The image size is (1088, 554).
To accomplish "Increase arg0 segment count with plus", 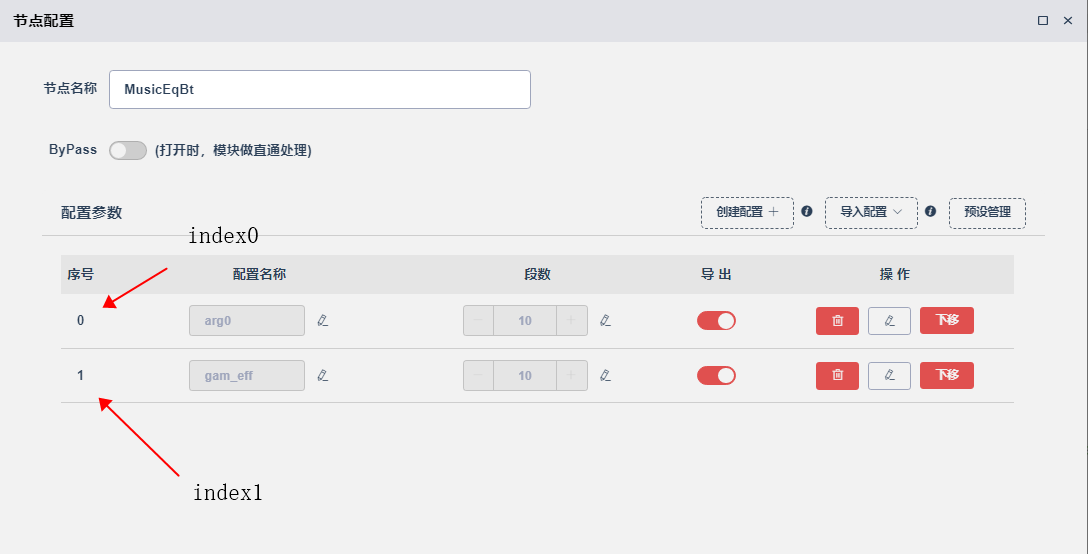I will pos(571,320).
